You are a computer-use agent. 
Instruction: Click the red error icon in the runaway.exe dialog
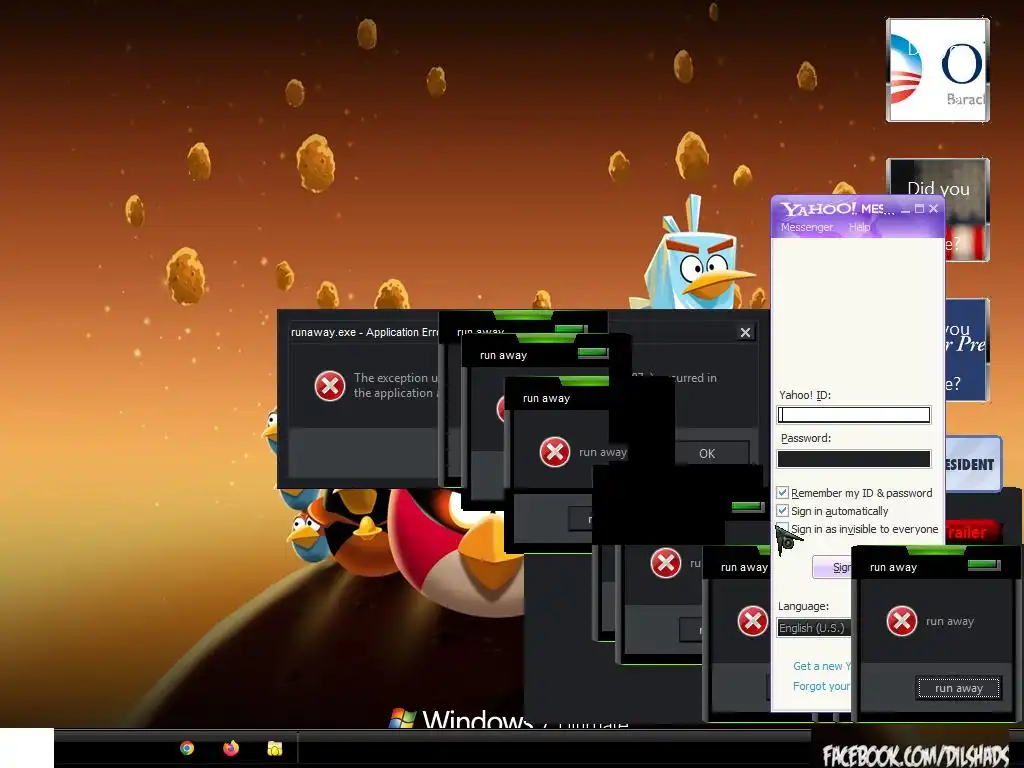click(x=330, y=386)
